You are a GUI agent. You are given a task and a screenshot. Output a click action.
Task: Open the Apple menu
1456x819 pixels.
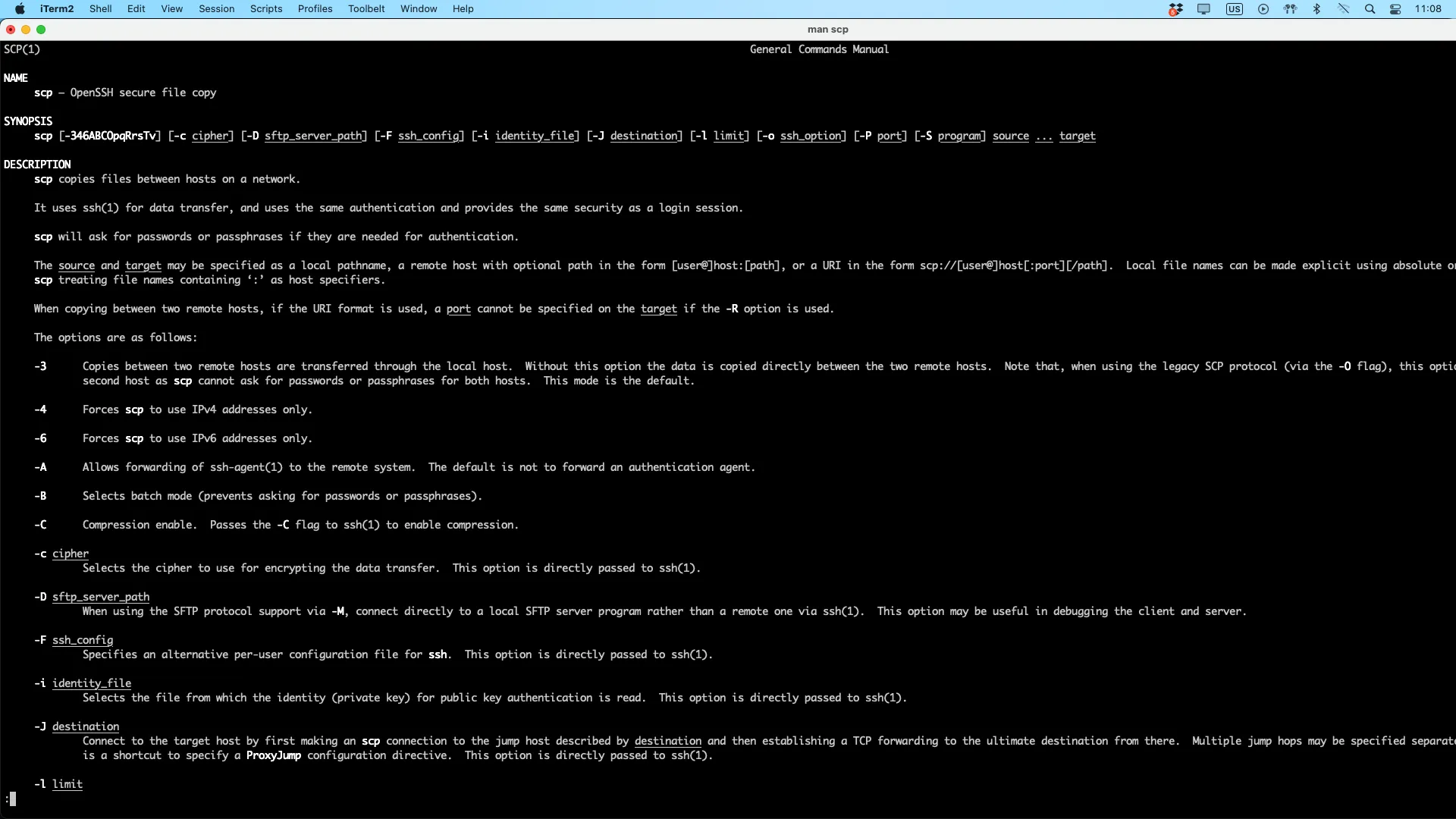pos(20,9)
